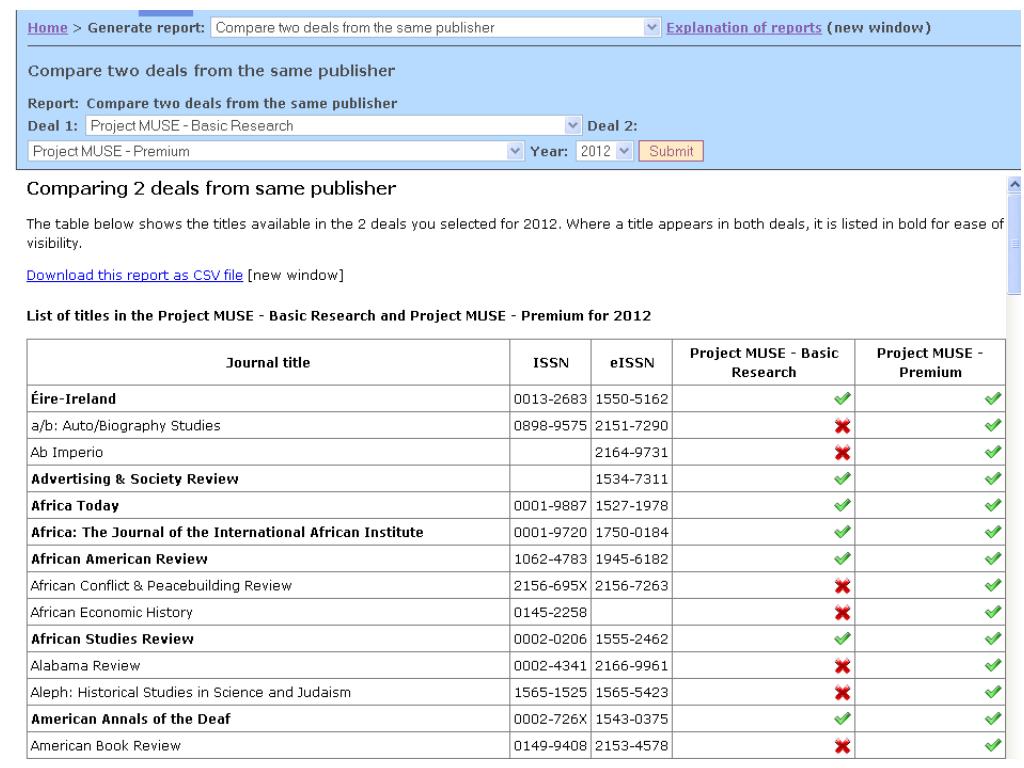Click the red cross for American Book Review

pos(842,746)
